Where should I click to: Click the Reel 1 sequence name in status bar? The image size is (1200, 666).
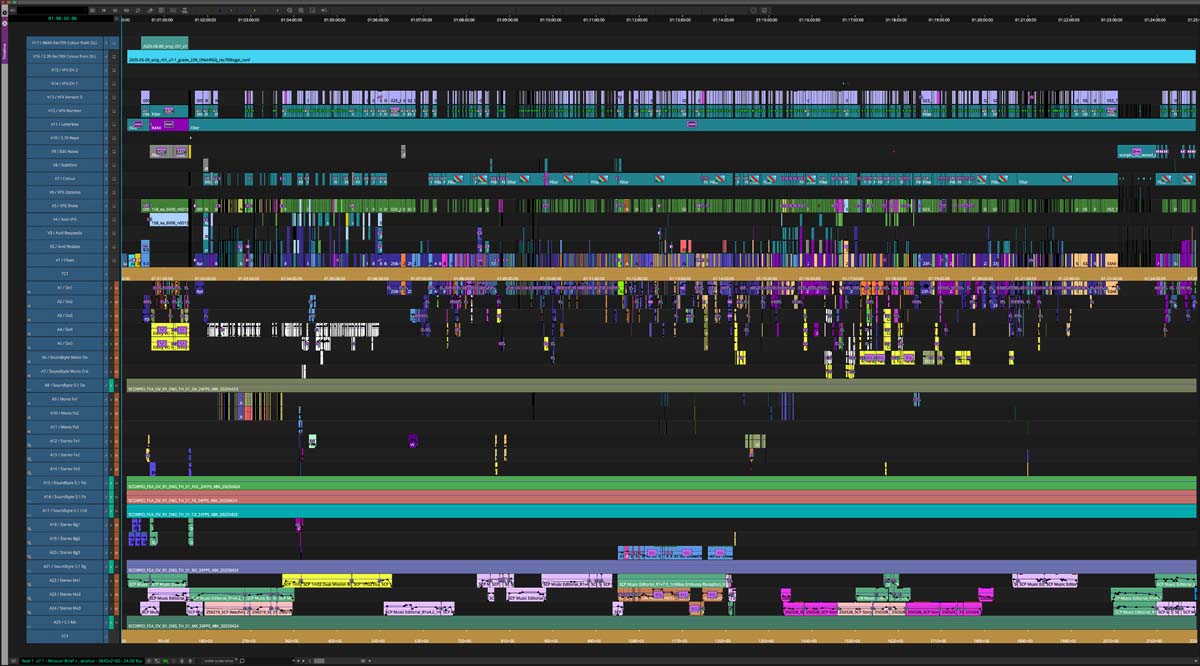(x=82, y=660)
